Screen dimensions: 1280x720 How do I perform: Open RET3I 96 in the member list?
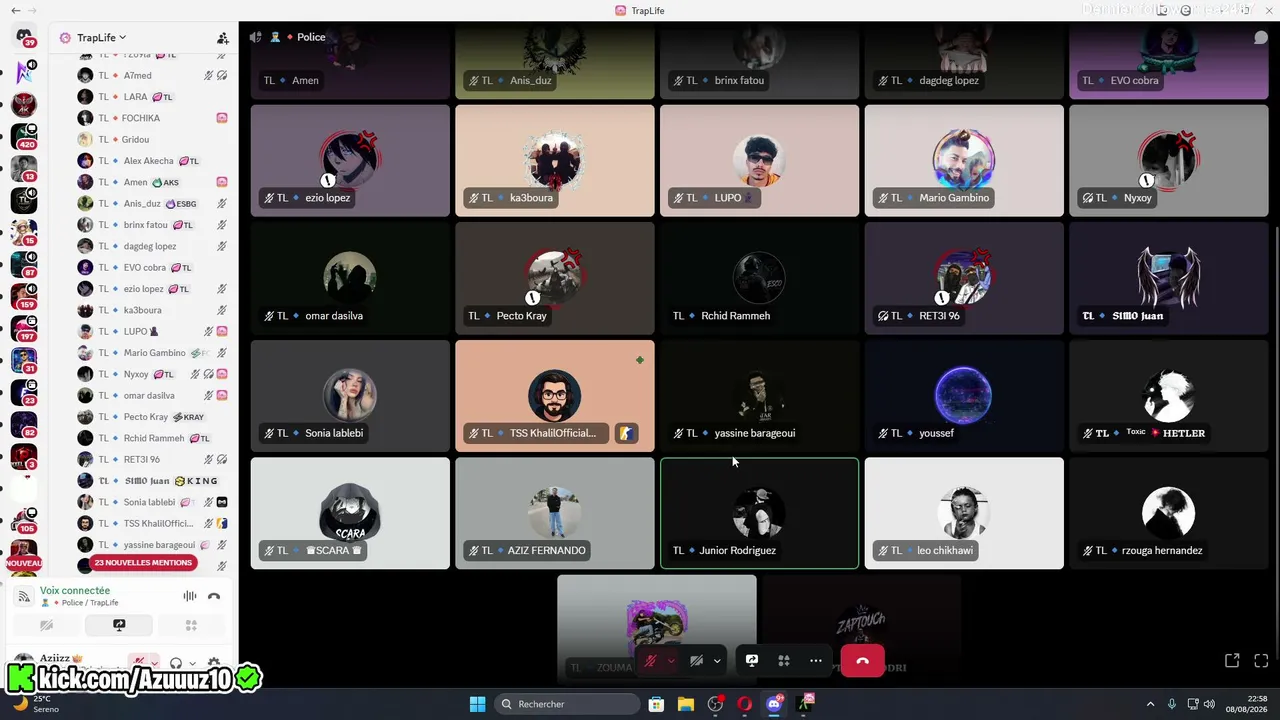153,459
